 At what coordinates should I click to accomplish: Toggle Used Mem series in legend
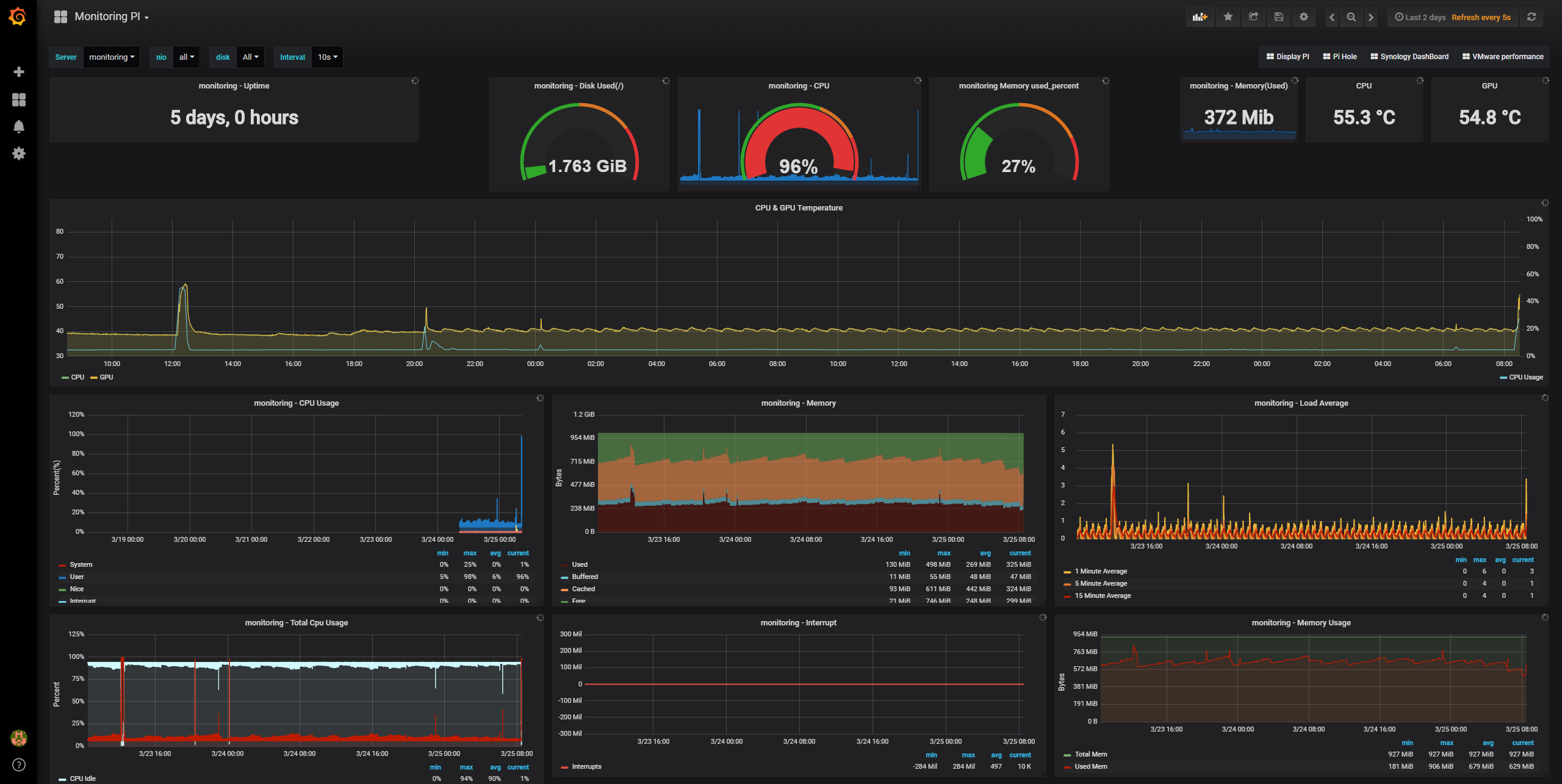pos(1090,766)
